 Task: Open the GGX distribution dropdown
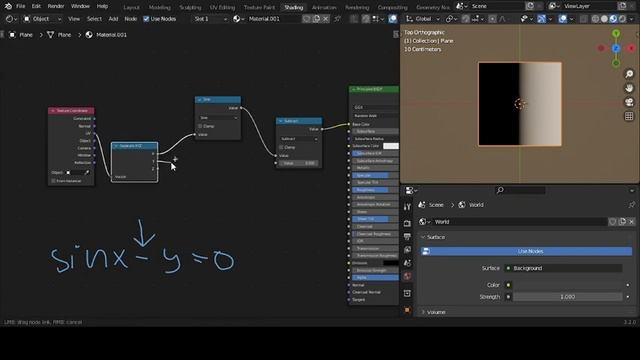(x=376, y=107)
